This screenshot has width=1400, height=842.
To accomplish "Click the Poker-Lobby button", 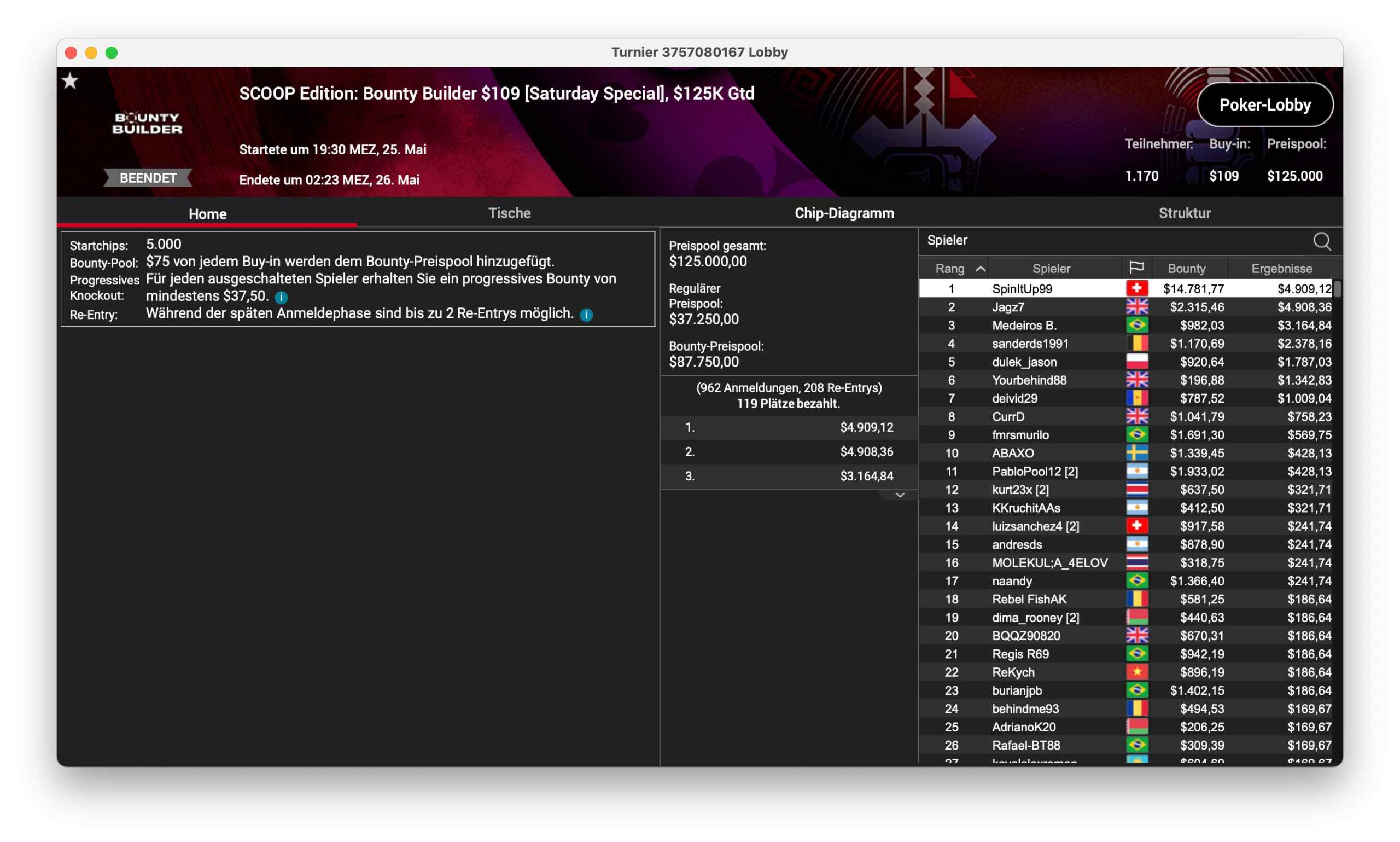I will point(1264,105).
